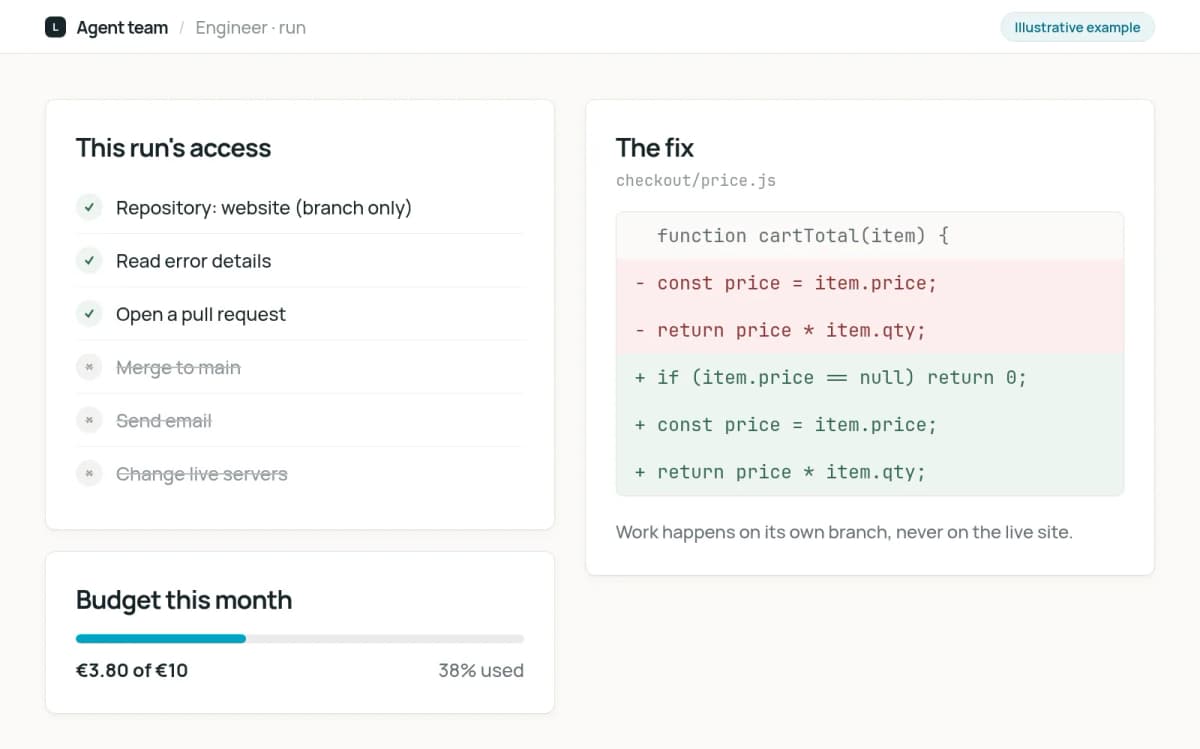
Task: Click the Illustrative example badge
Action: coord(1077,27)
